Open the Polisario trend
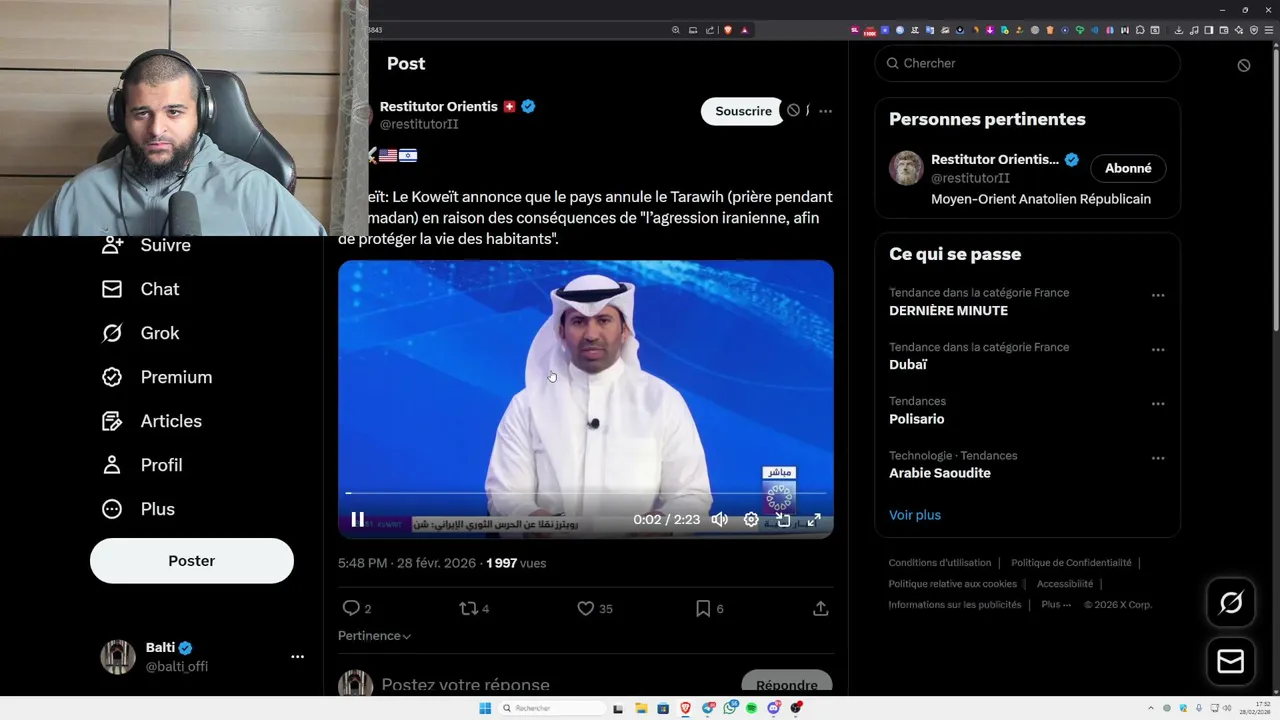Image resolution: width=1280 pixels, height=720 pixels. pos(916,418)
